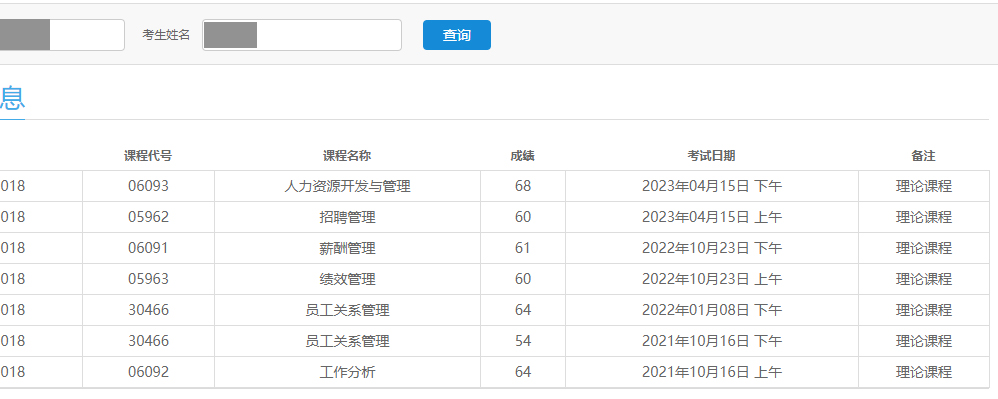Select the 课程代号 column header

148,156
